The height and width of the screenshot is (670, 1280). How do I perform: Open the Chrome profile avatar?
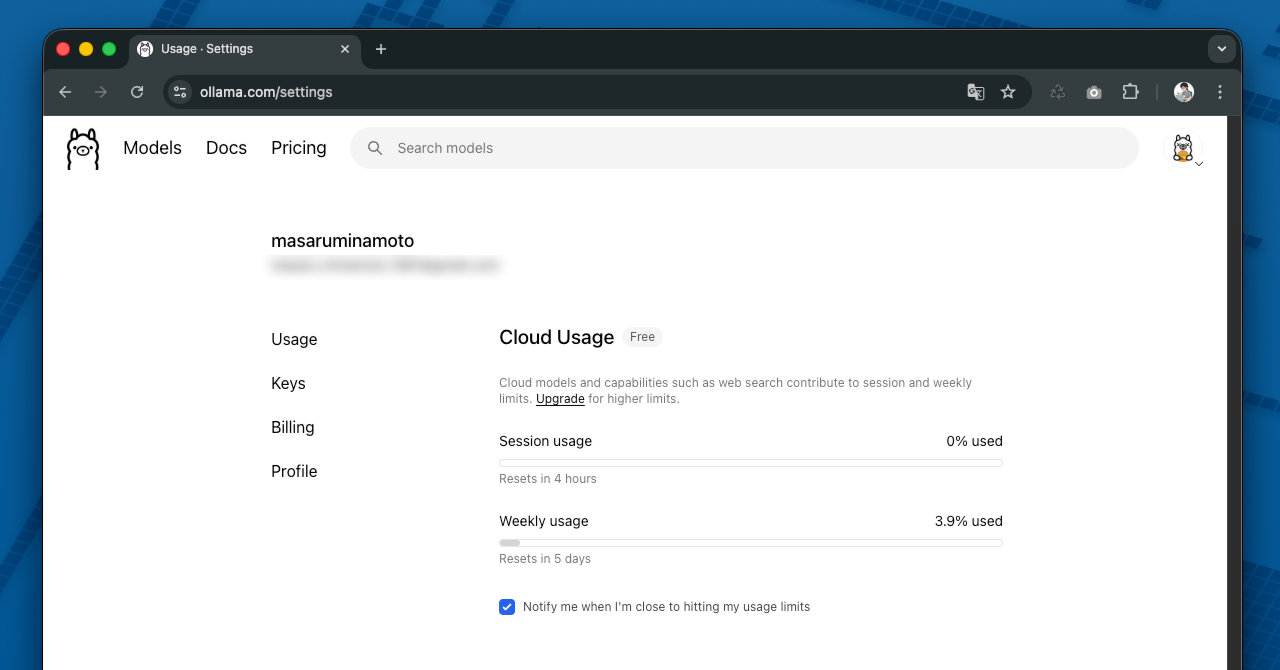[1184, 92]
